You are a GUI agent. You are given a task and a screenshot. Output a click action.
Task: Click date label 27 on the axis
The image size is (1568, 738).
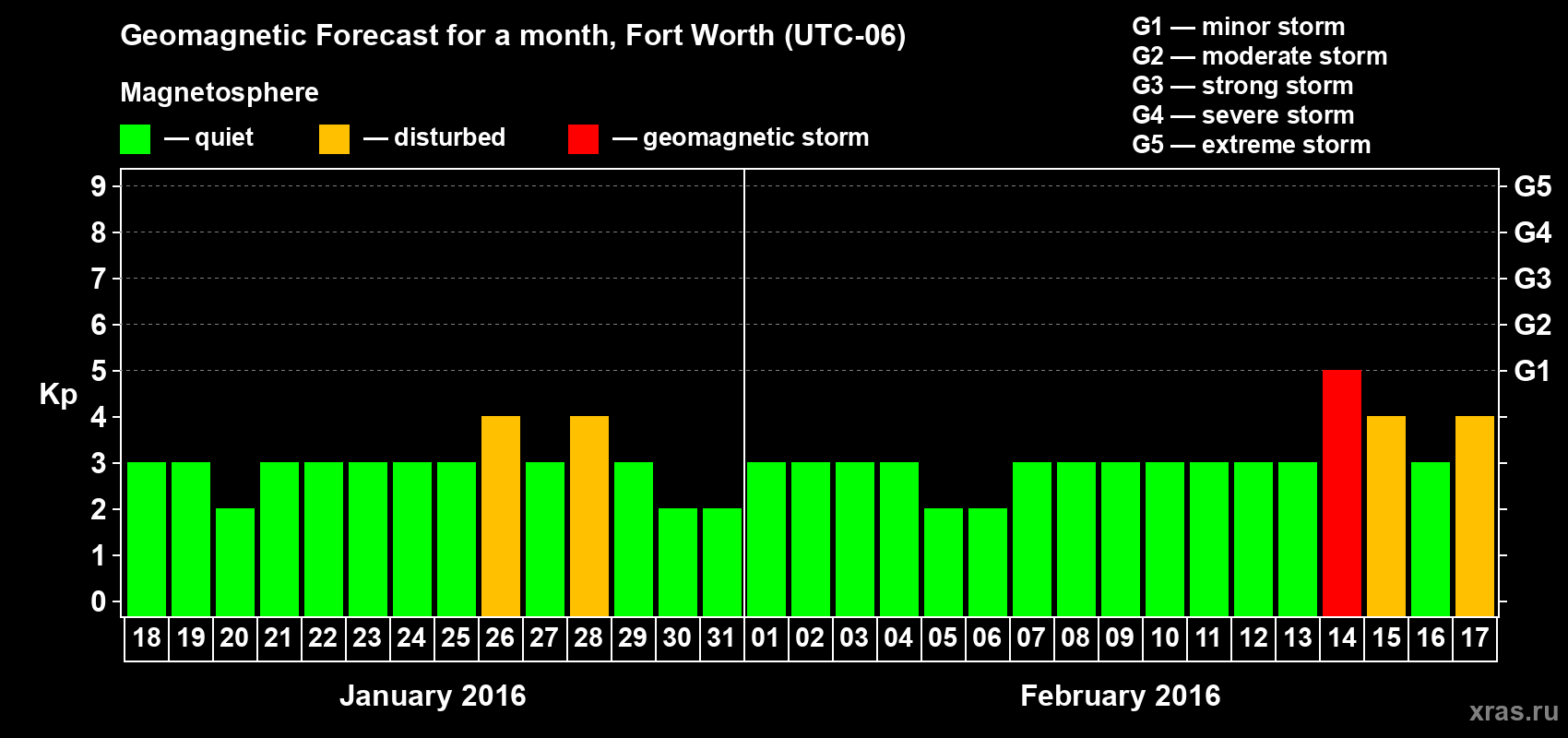544,638
